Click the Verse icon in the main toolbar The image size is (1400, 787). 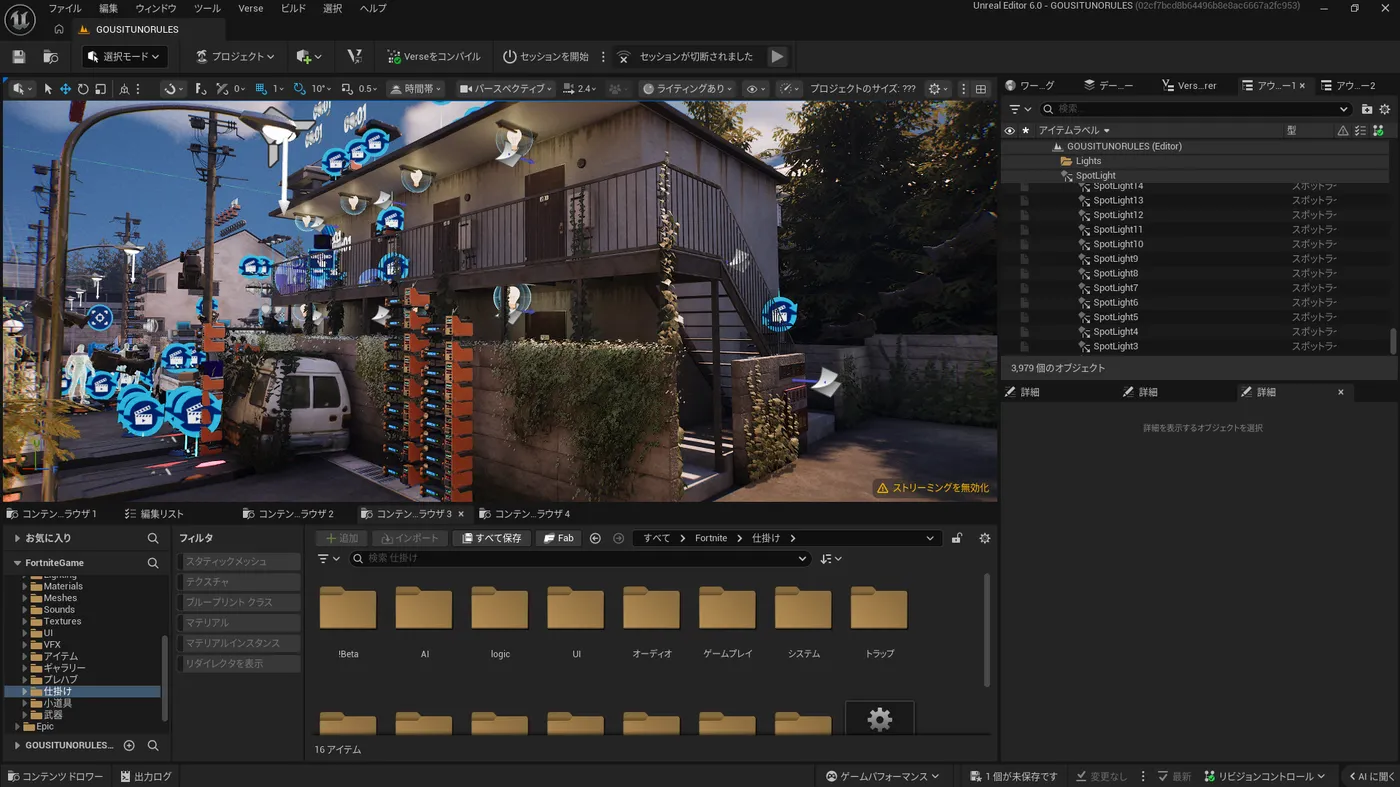(354, 57)
